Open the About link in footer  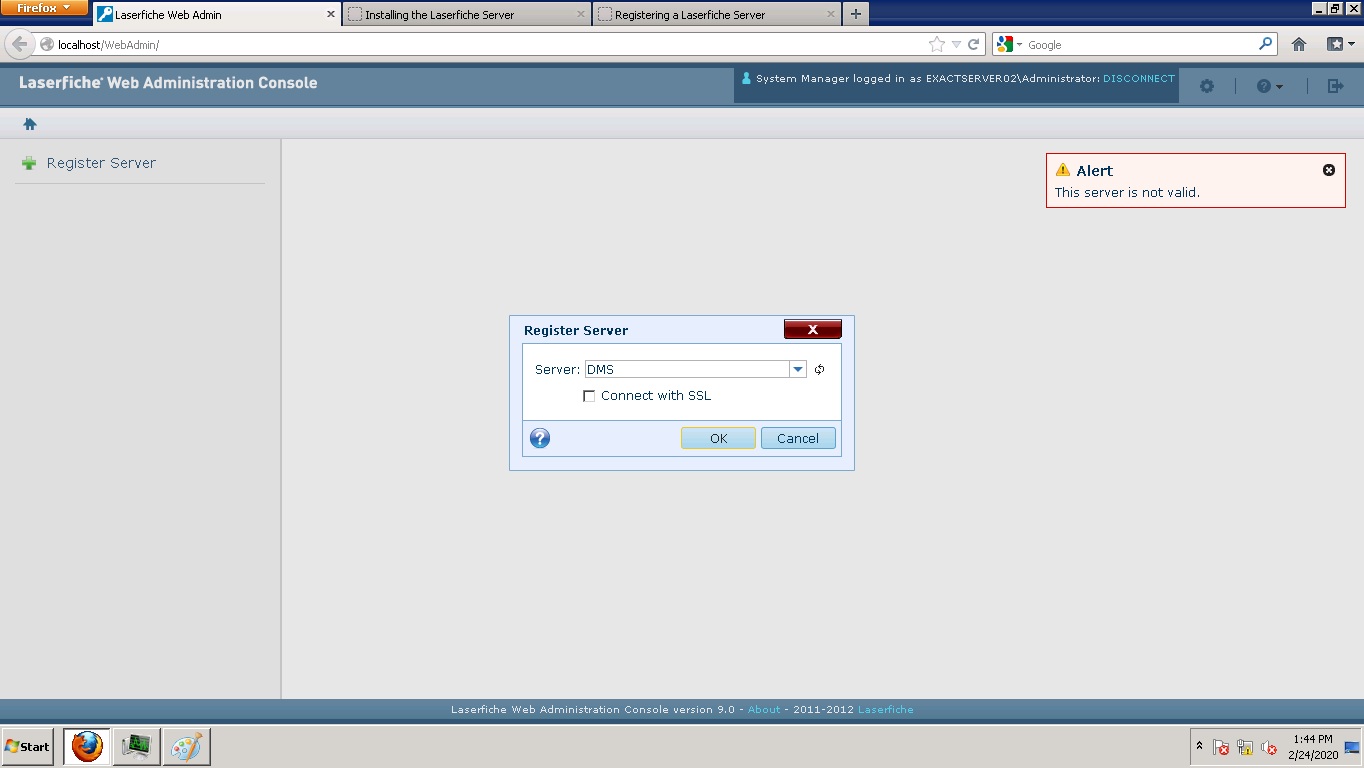click(764, 710)
